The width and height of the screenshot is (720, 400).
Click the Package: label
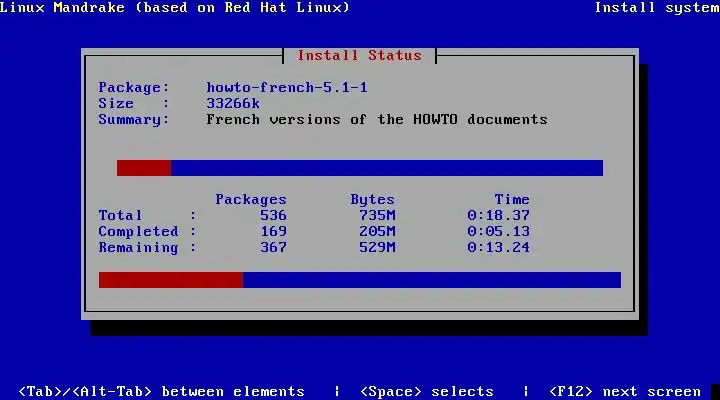[134, 87]
